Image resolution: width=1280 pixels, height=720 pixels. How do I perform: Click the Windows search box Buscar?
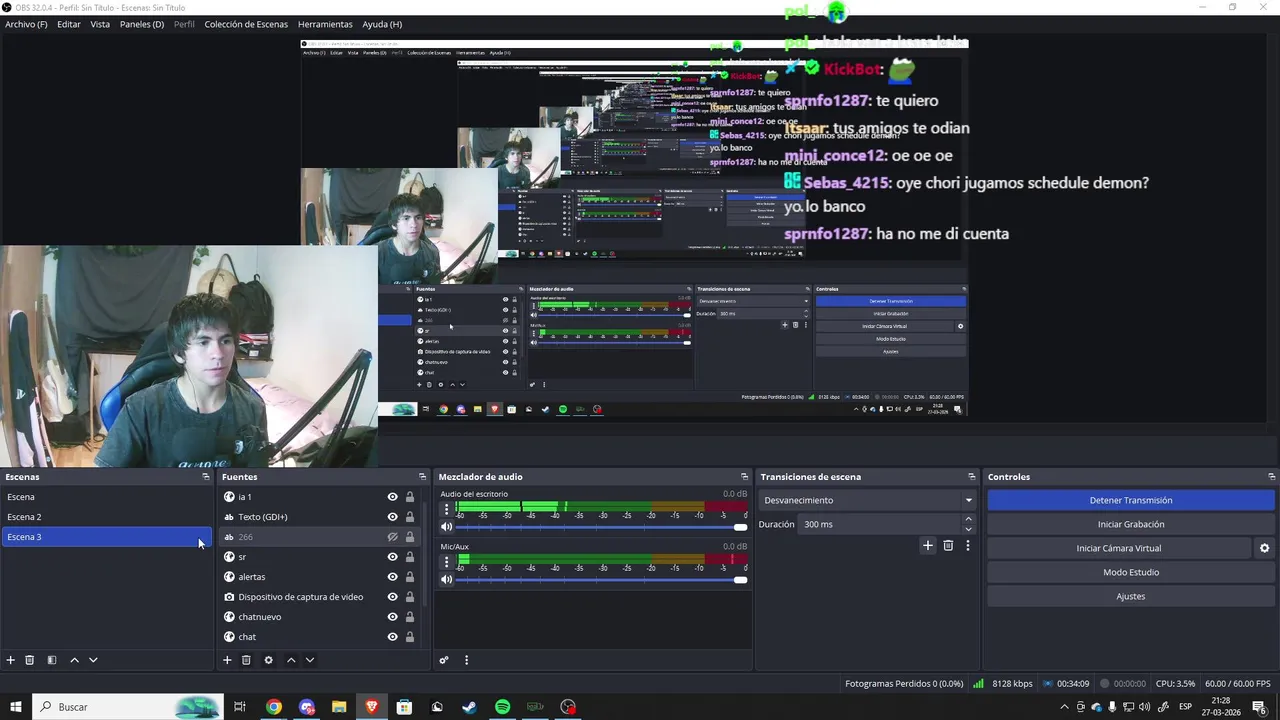[128, 707]
